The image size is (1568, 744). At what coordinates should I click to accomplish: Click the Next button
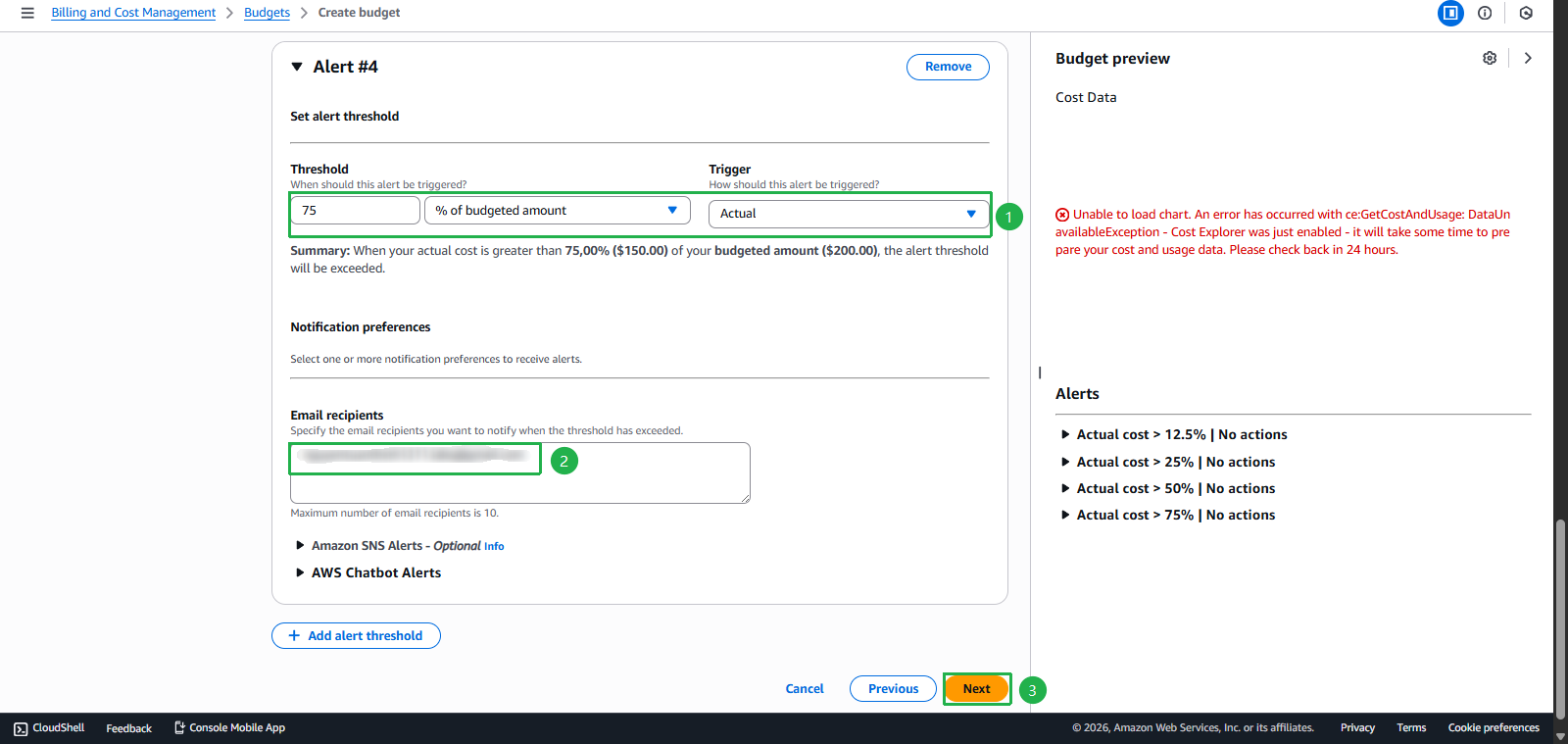(x=976, y=689)
